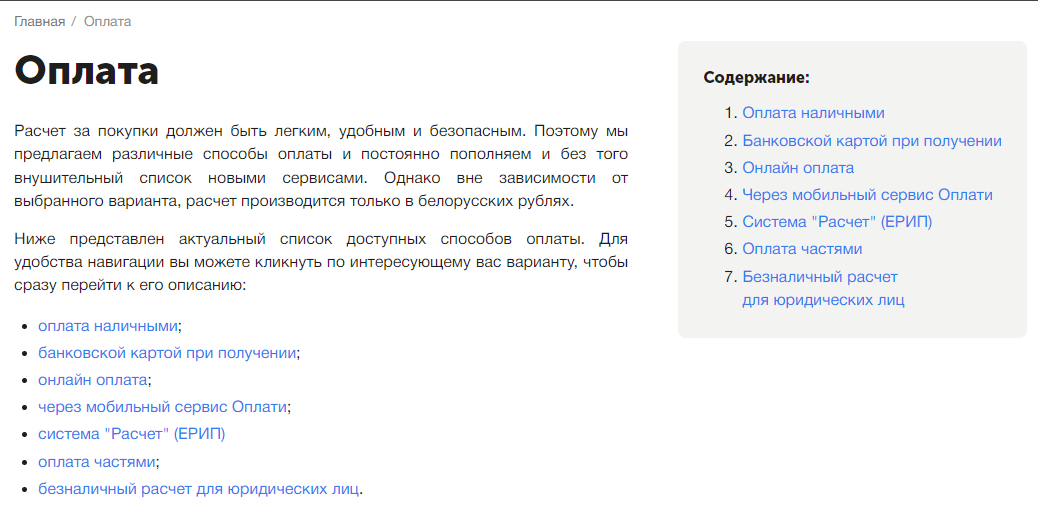Screen dimensions: 1038x515
Task: Jump to 'Система "Расчет" (ЕРИП)' in Содержание
Action: [x=837, y=222]
